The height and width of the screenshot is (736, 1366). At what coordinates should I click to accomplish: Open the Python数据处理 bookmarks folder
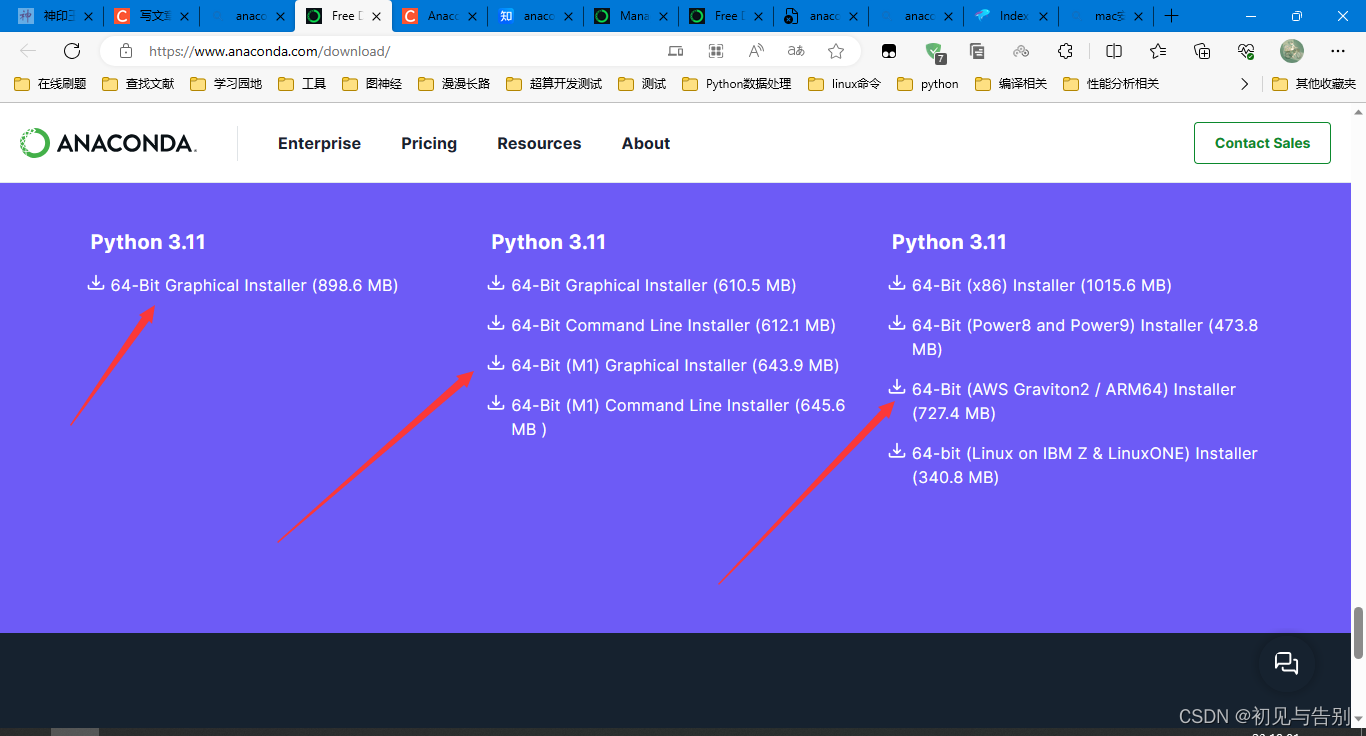(x=736, y=84)
